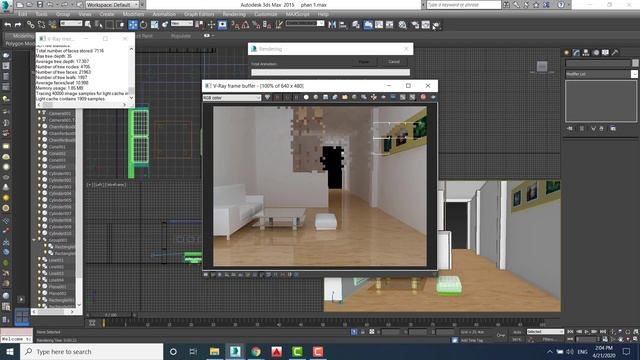This screenshot has width=640, height=360.
Task: Open the selection filter dropdown in toolbar
Action: (71, 24)
